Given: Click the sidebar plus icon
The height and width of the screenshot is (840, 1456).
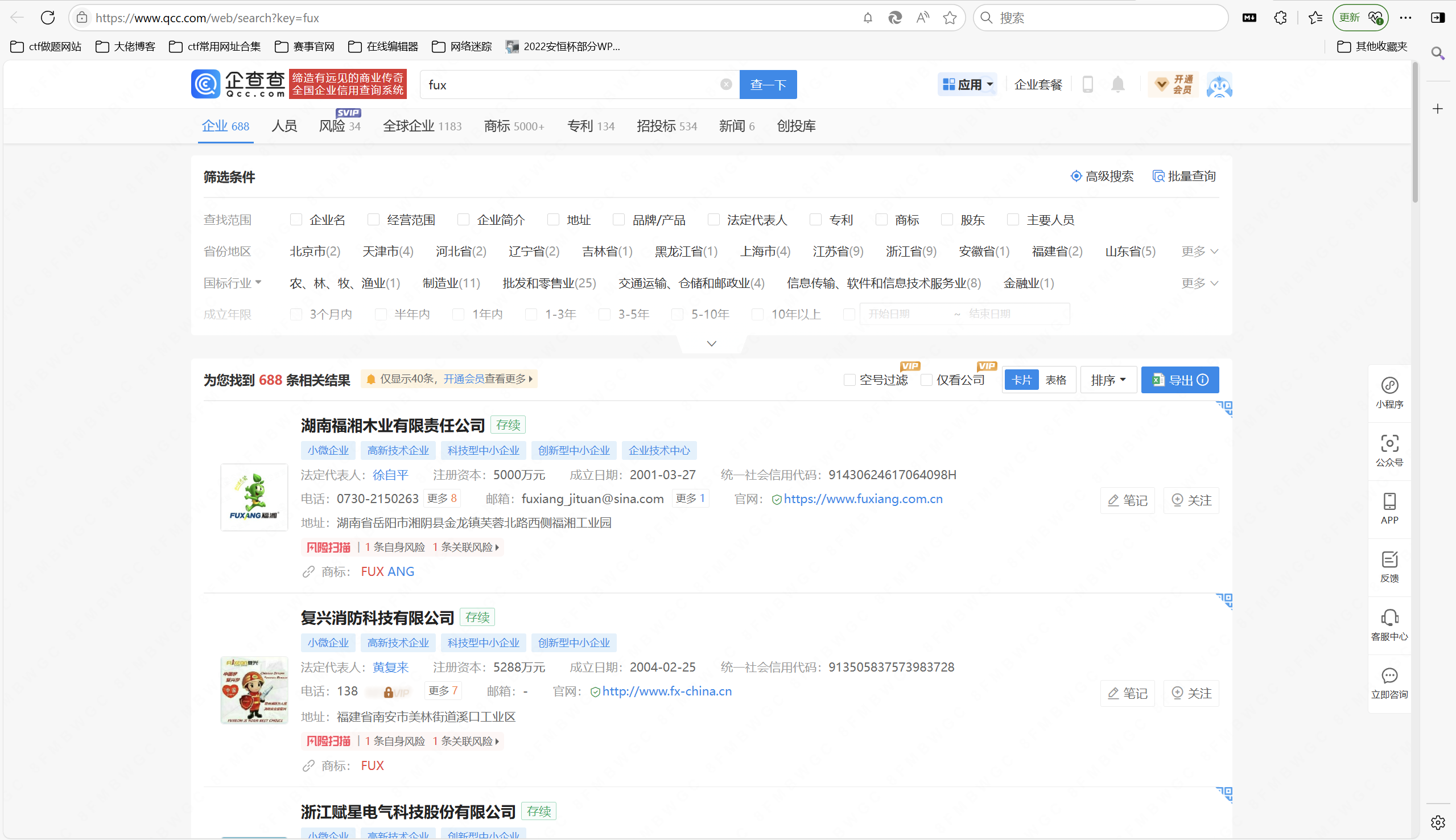Looking at the screenshot, I should 1438,109.
